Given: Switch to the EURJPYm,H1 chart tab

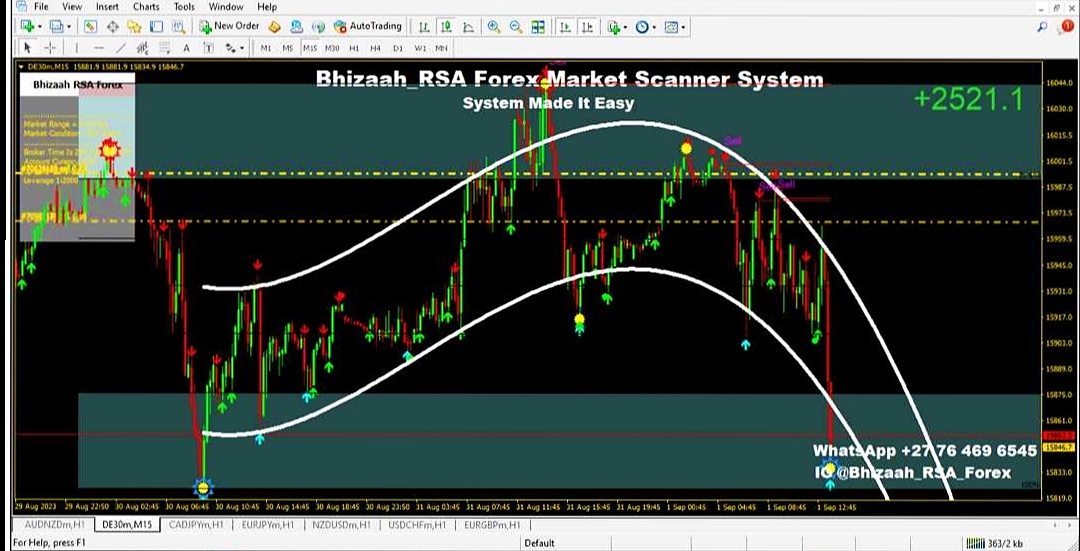Looking at the screenshot, I should (268, 525).
